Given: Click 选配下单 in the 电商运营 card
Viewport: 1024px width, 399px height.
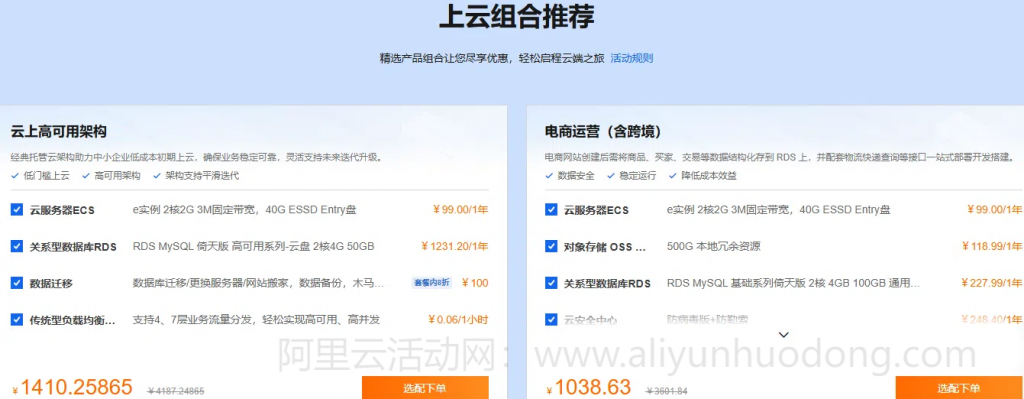Looking at the screenshot, I should 959,388.
